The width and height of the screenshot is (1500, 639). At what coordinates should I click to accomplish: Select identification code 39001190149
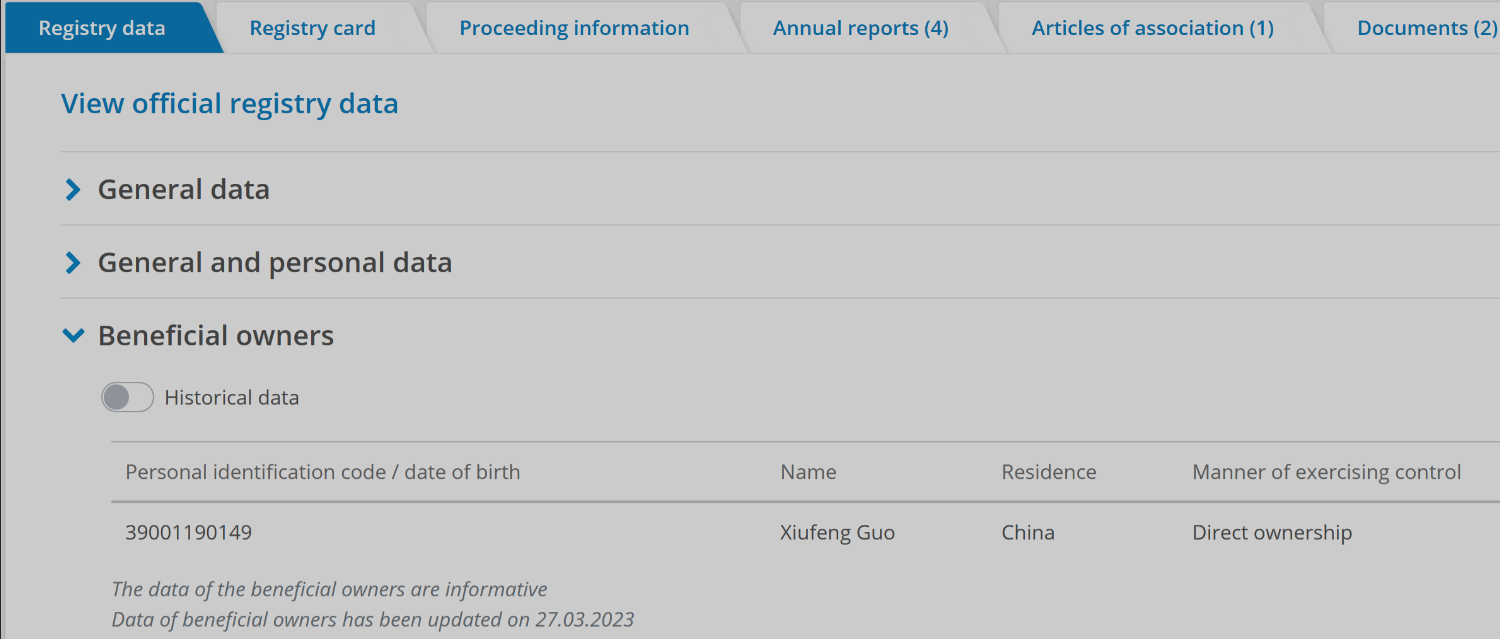[189, 533]
